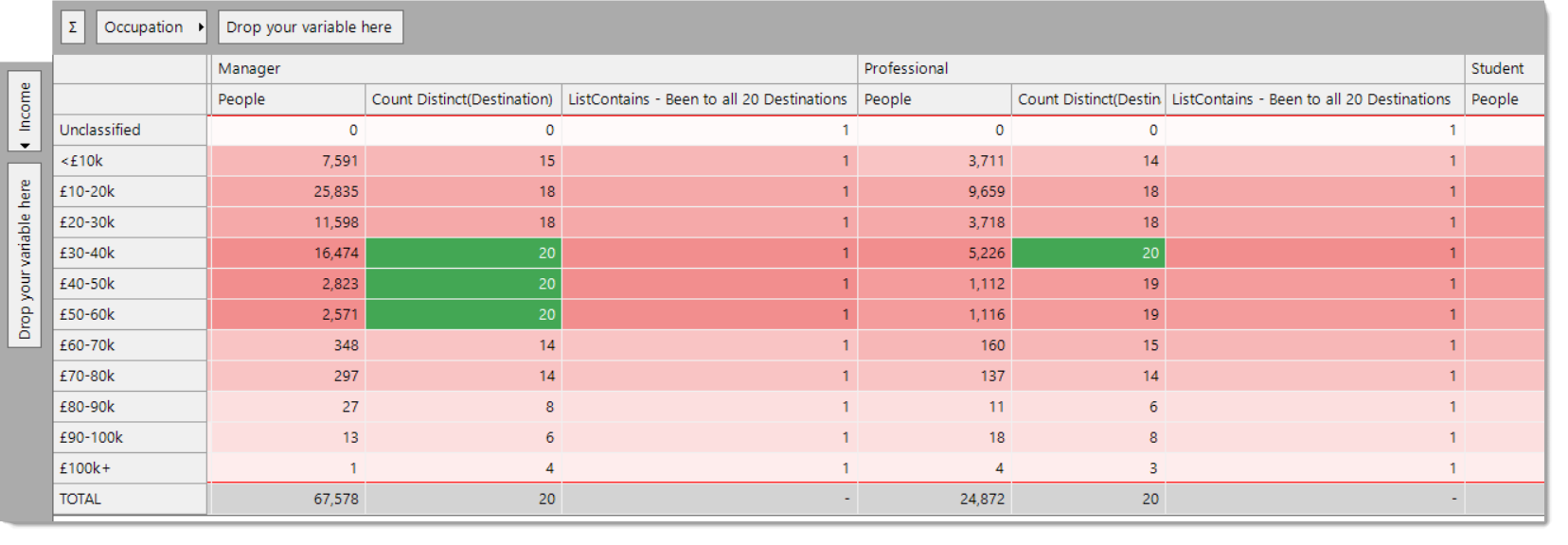Click the vertical 'Drop your variable here' box
The image size is (1568, 545).
pyautogui.click(x=25, y=255)
